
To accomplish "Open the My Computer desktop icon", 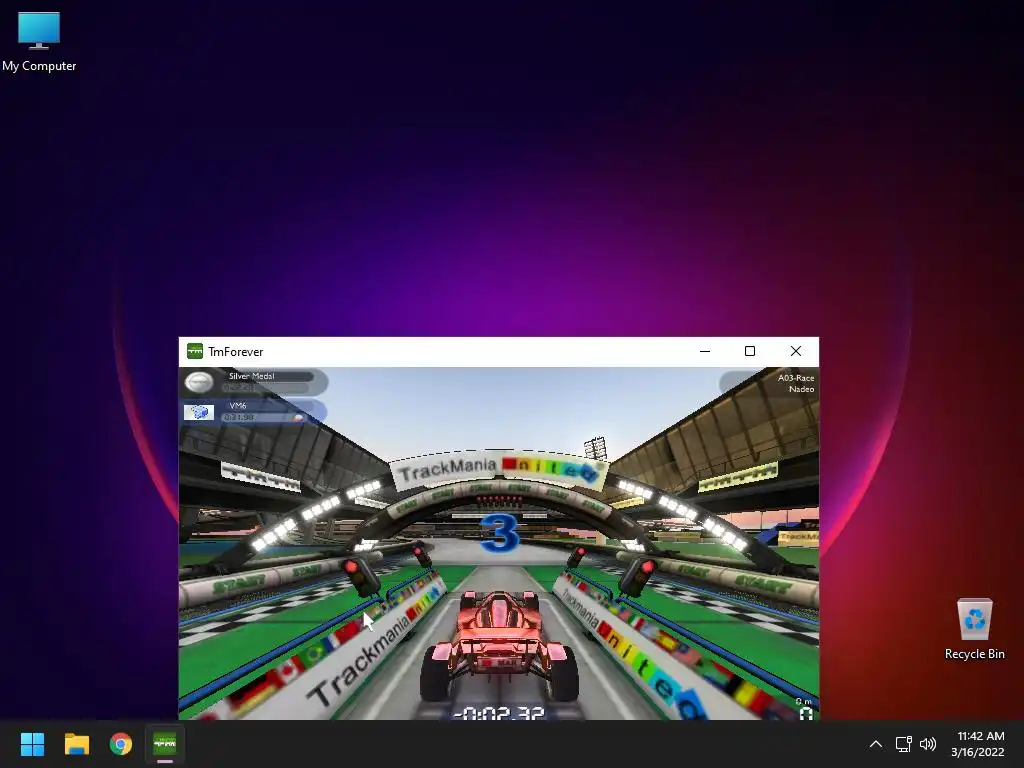I will (39, 42).
